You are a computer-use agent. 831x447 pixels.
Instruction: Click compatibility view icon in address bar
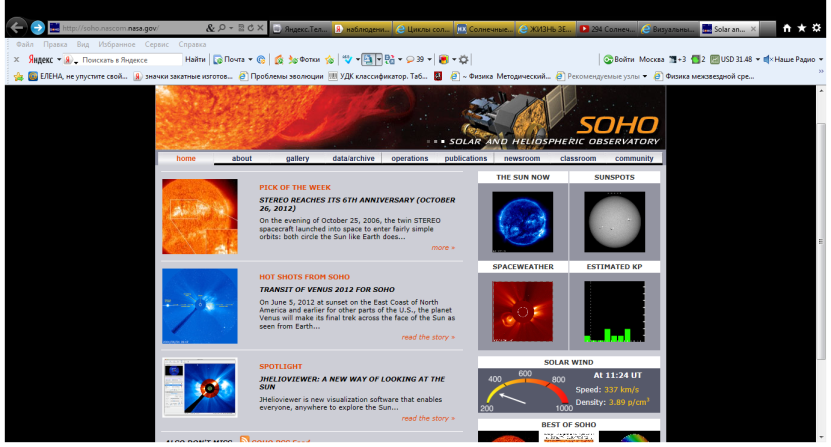pos(241,28)
